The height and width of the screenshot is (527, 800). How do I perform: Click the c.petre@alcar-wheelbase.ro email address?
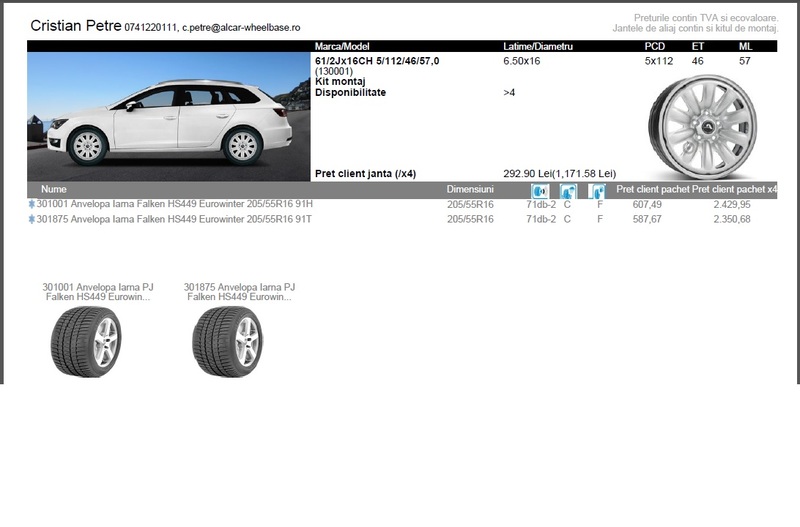click(x=241, y=28)
